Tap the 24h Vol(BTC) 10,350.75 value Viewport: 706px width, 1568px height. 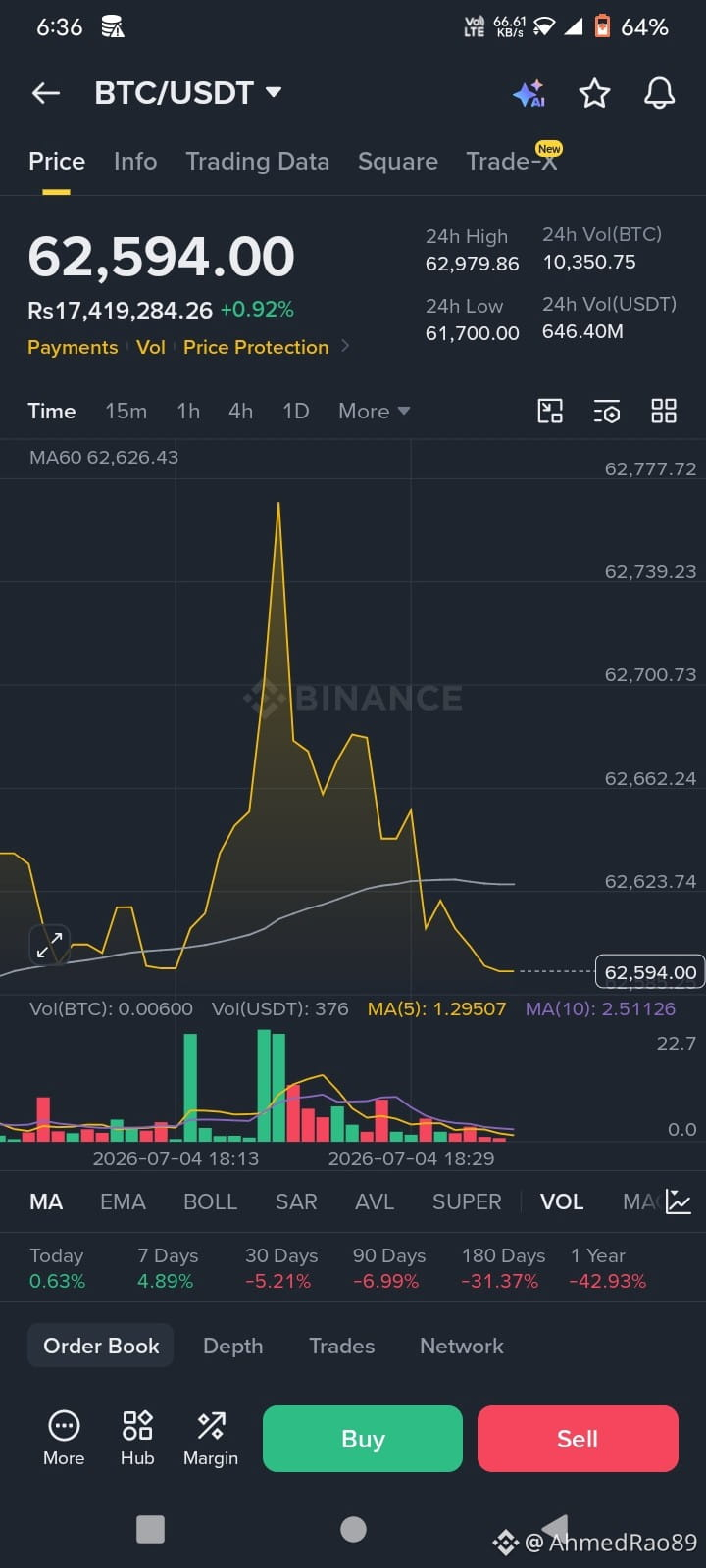[589, 262]
